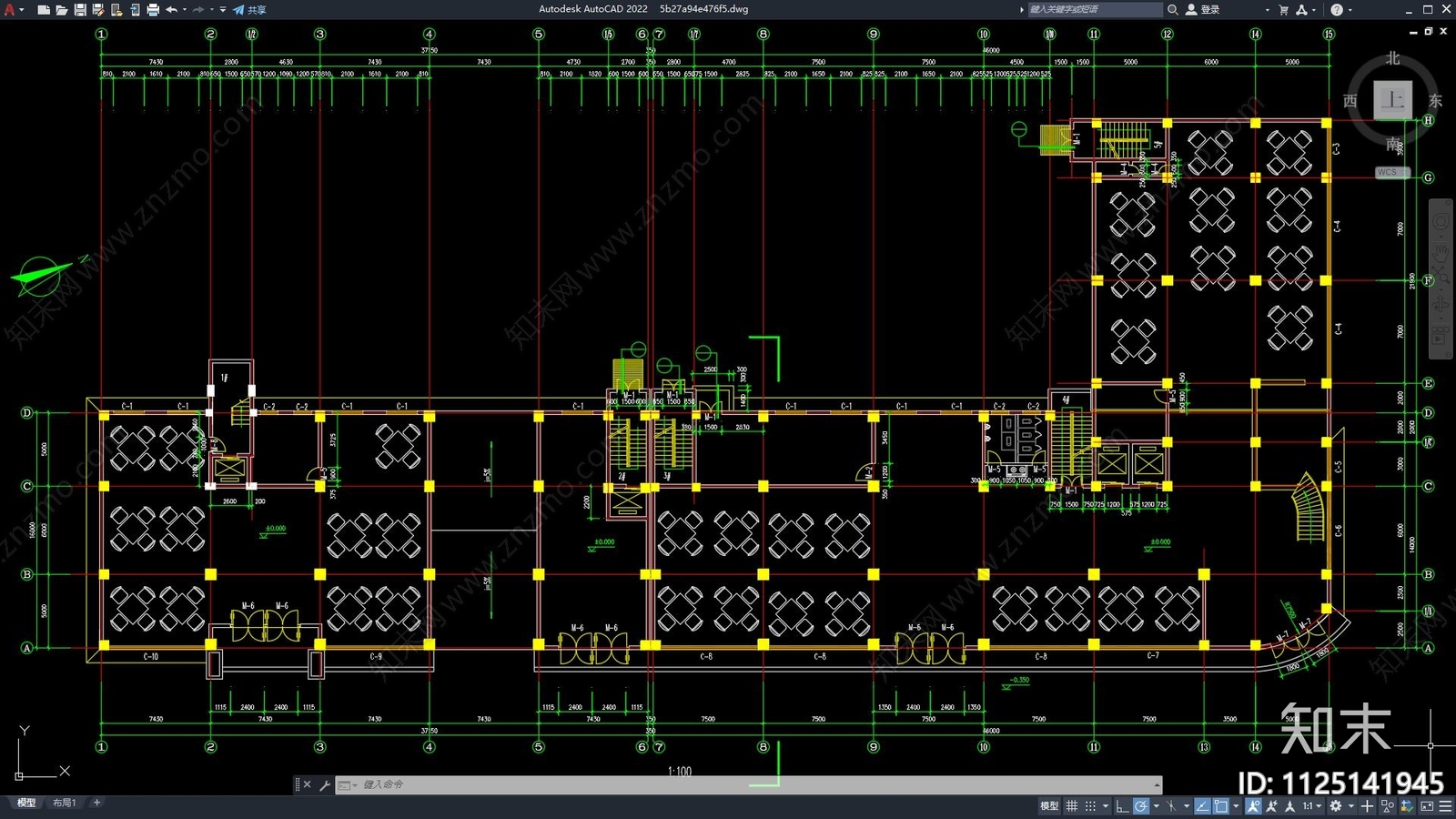
Task: Click the 共享 share button
Action: point(249,10)
